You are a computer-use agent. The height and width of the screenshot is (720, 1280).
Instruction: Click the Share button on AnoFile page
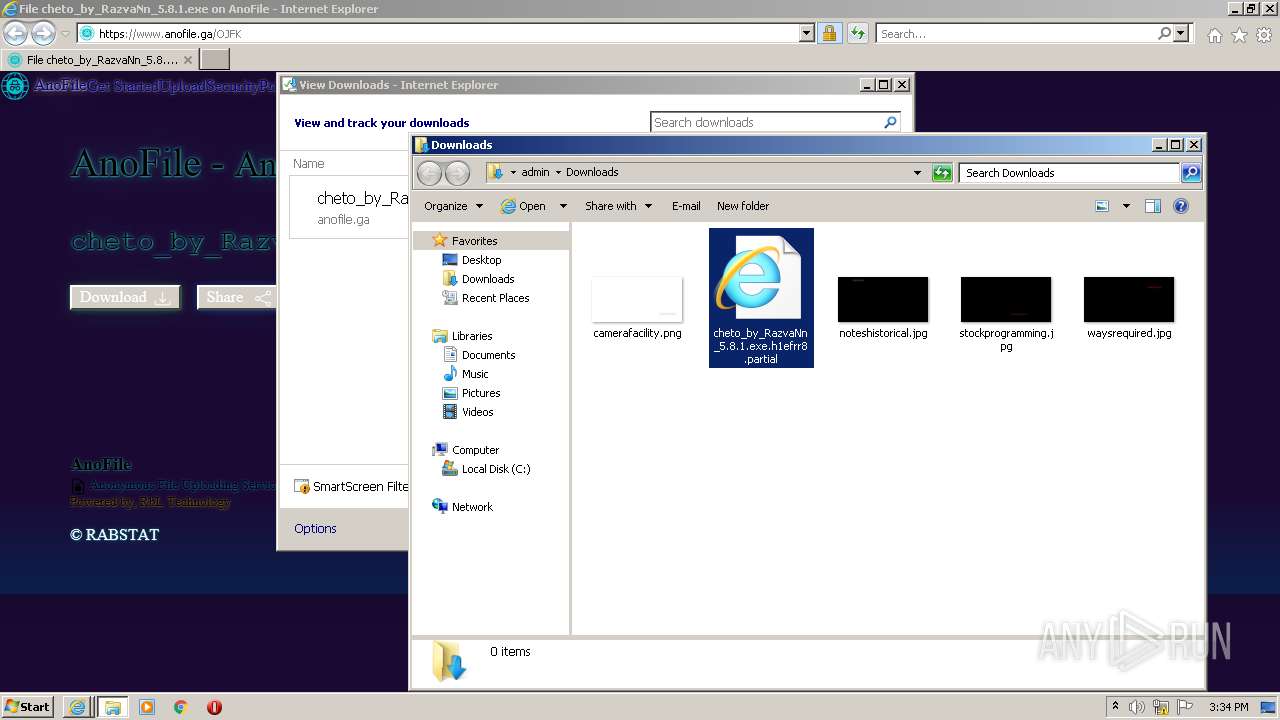(x=236, y=297)
